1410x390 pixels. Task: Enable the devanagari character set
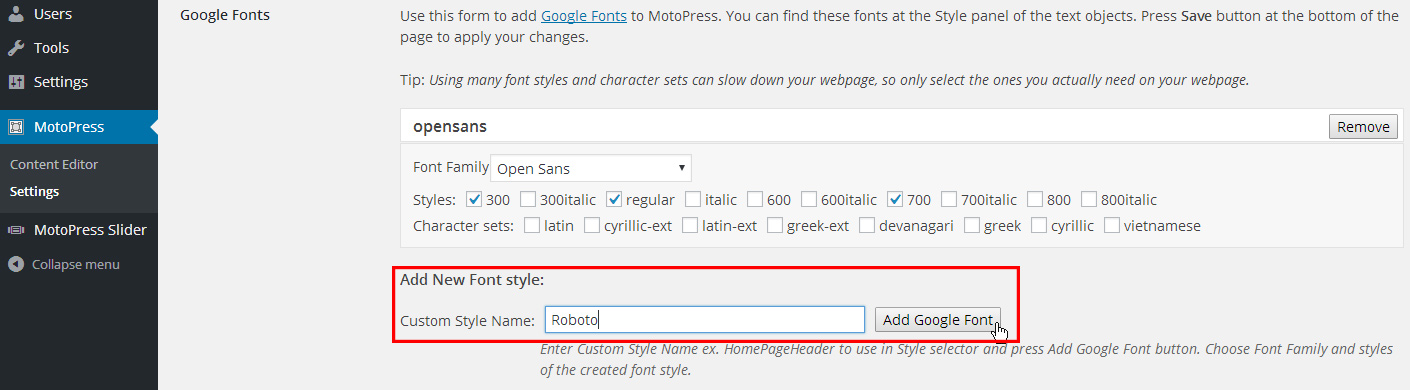[x=868, y=225]
